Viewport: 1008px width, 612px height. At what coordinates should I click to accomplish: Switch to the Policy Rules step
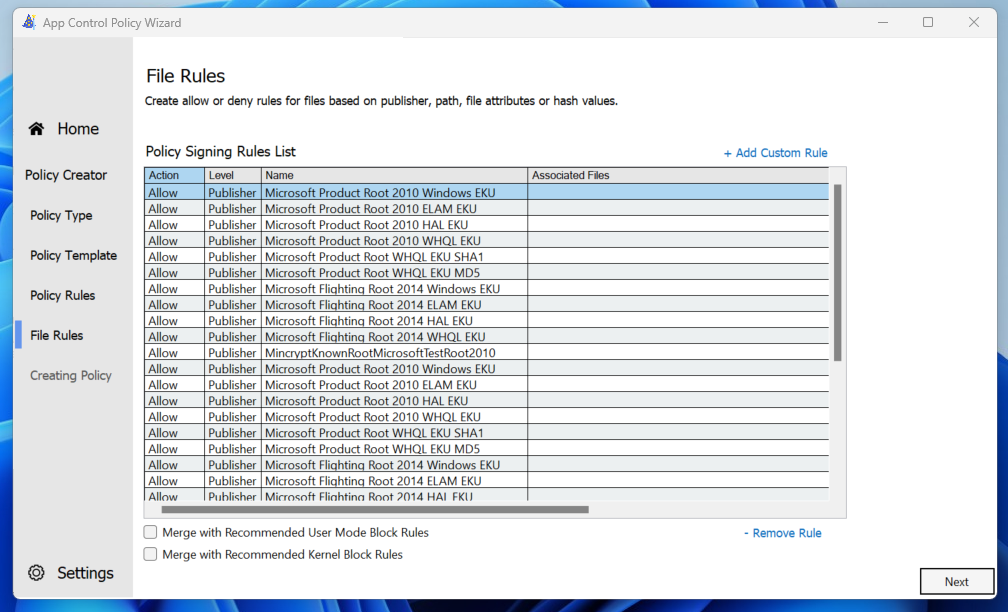(x=62, y=295)
